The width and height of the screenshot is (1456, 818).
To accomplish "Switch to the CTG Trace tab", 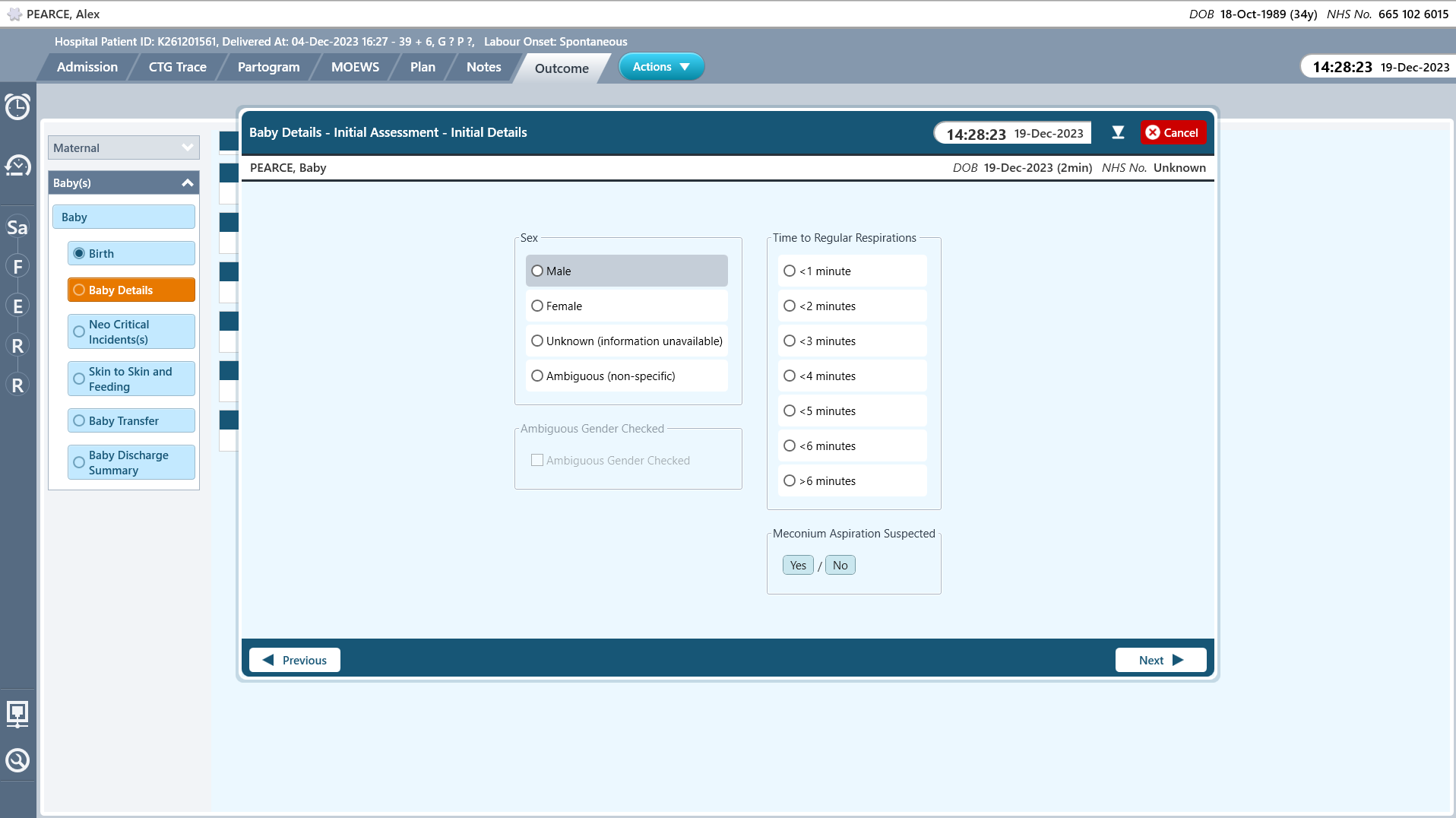I will (177, 67).
